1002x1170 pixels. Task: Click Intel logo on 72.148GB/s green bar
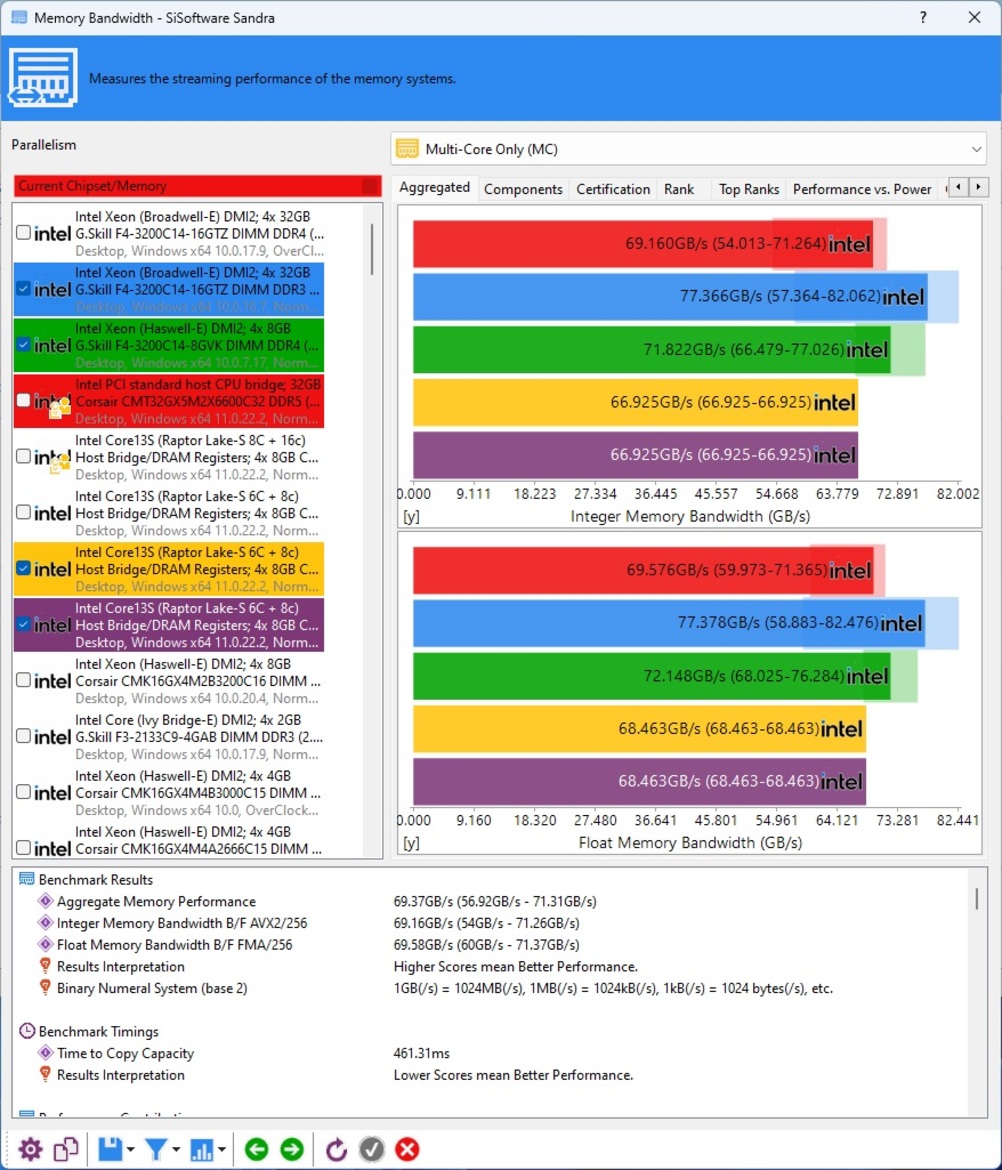(868, 676)
